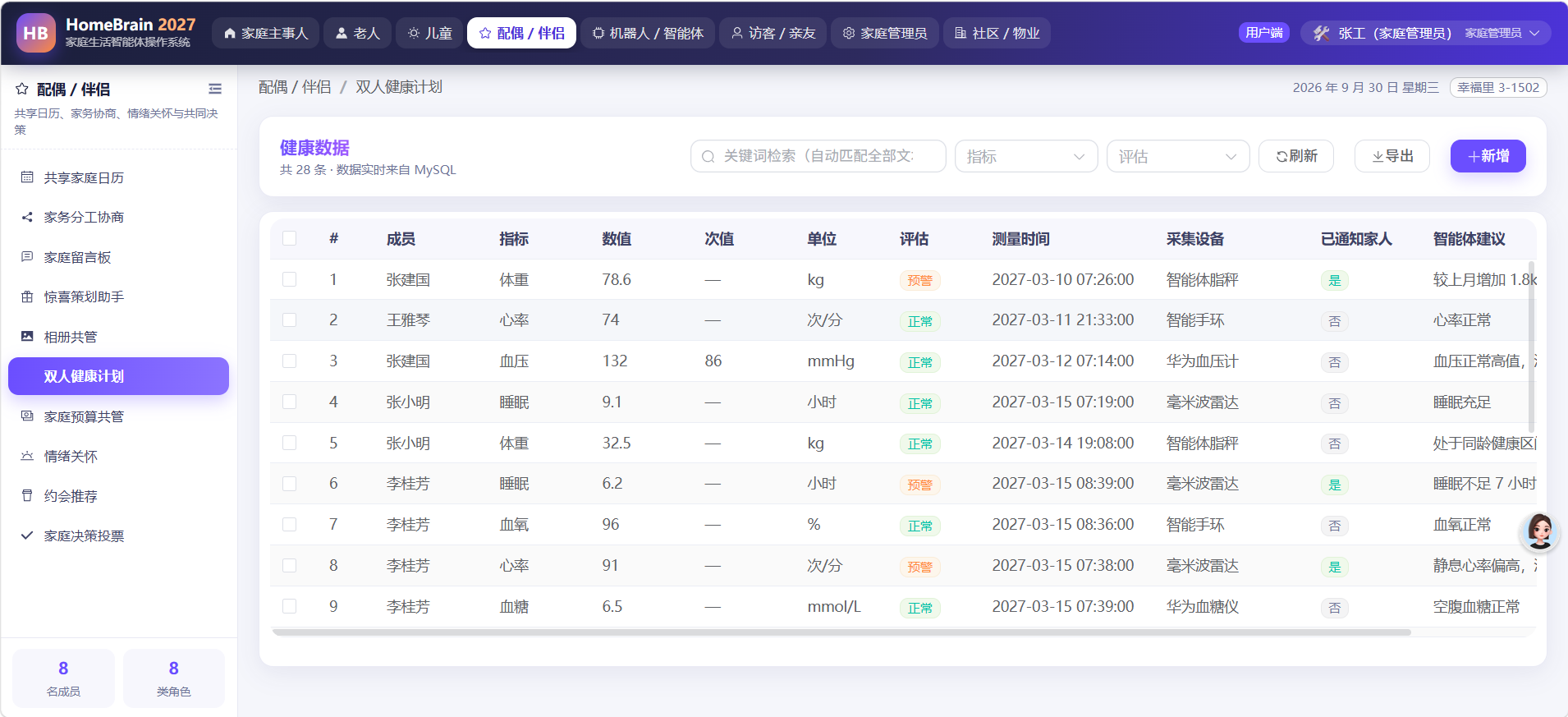
Task: Open the 机器人 / 智能体 tab
Action: (648, 33)
